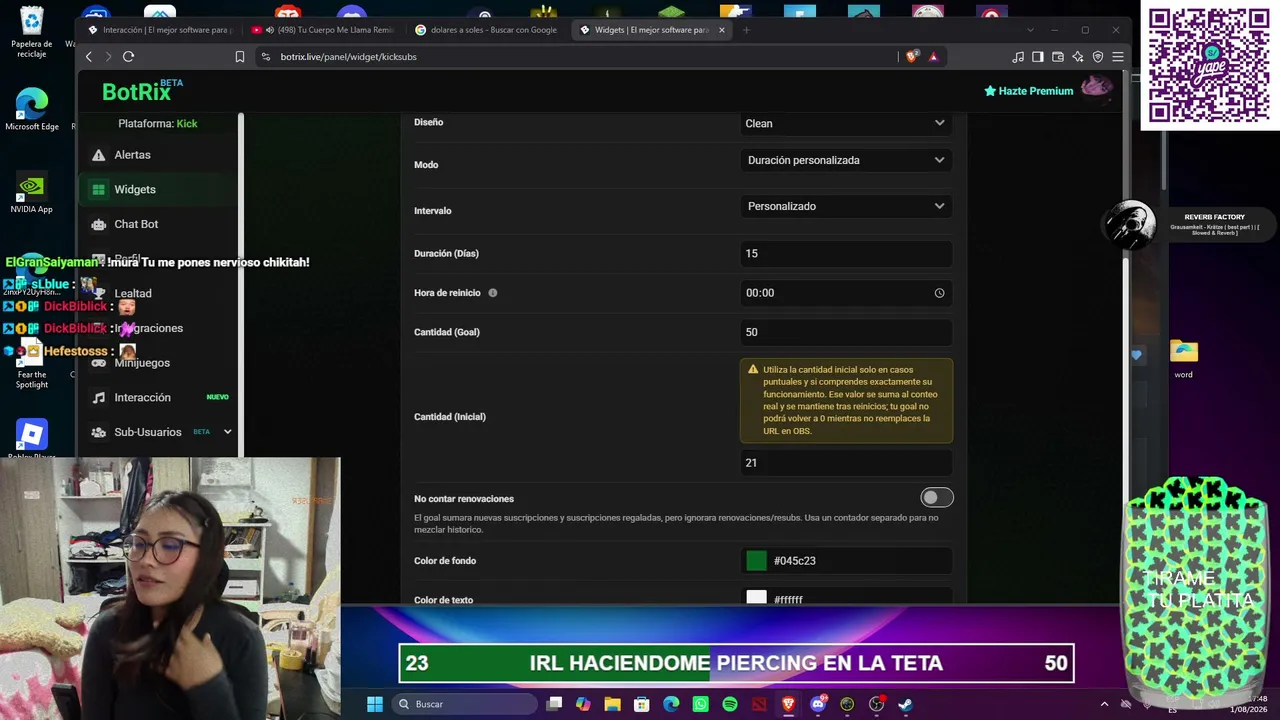Viewport: 1280px width, 720px height.
Task: Click the browser address bar URL
Action: click(348, 57)
